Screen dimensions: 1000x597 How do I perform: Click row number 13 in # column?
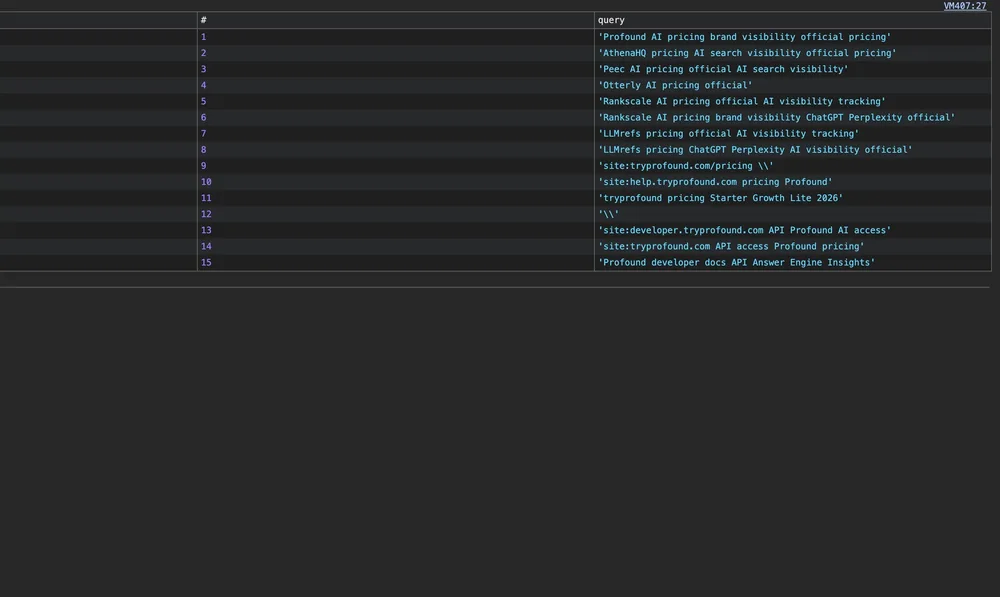[x=206, y=230]
